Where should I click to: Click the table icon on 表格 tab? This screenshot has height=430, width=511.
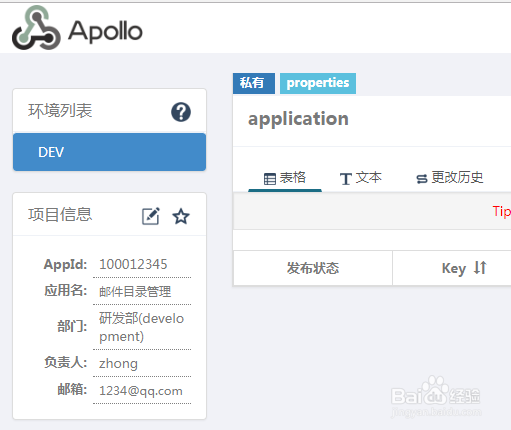270,179
